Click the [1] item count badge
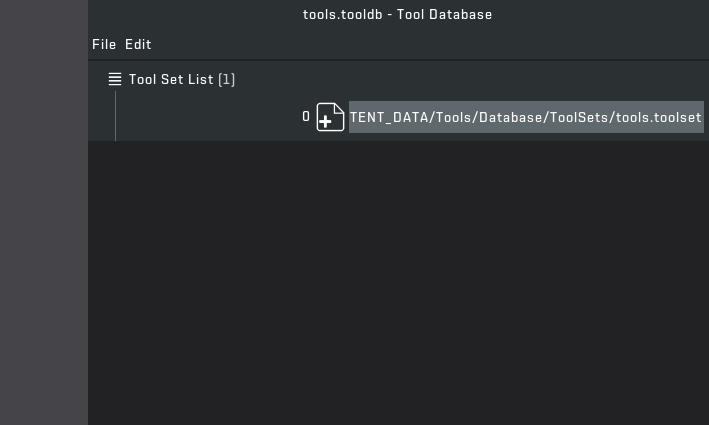 [226, 80]
